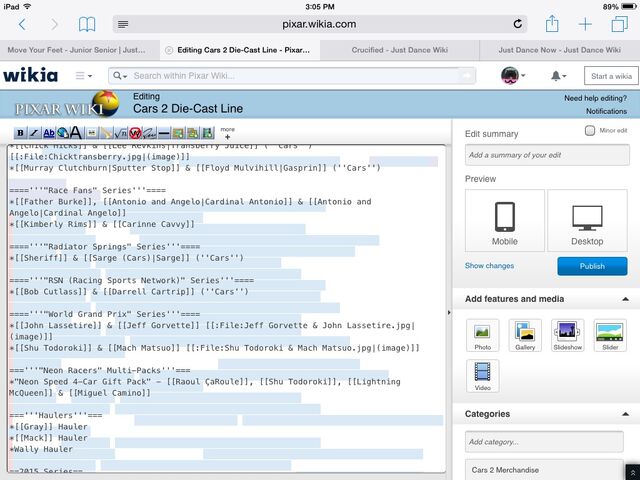Image resolution: width=640 pixels, height=480 pixels.
Task: Open search scope magnifier dropdown
Action: [x=120, y=76]
